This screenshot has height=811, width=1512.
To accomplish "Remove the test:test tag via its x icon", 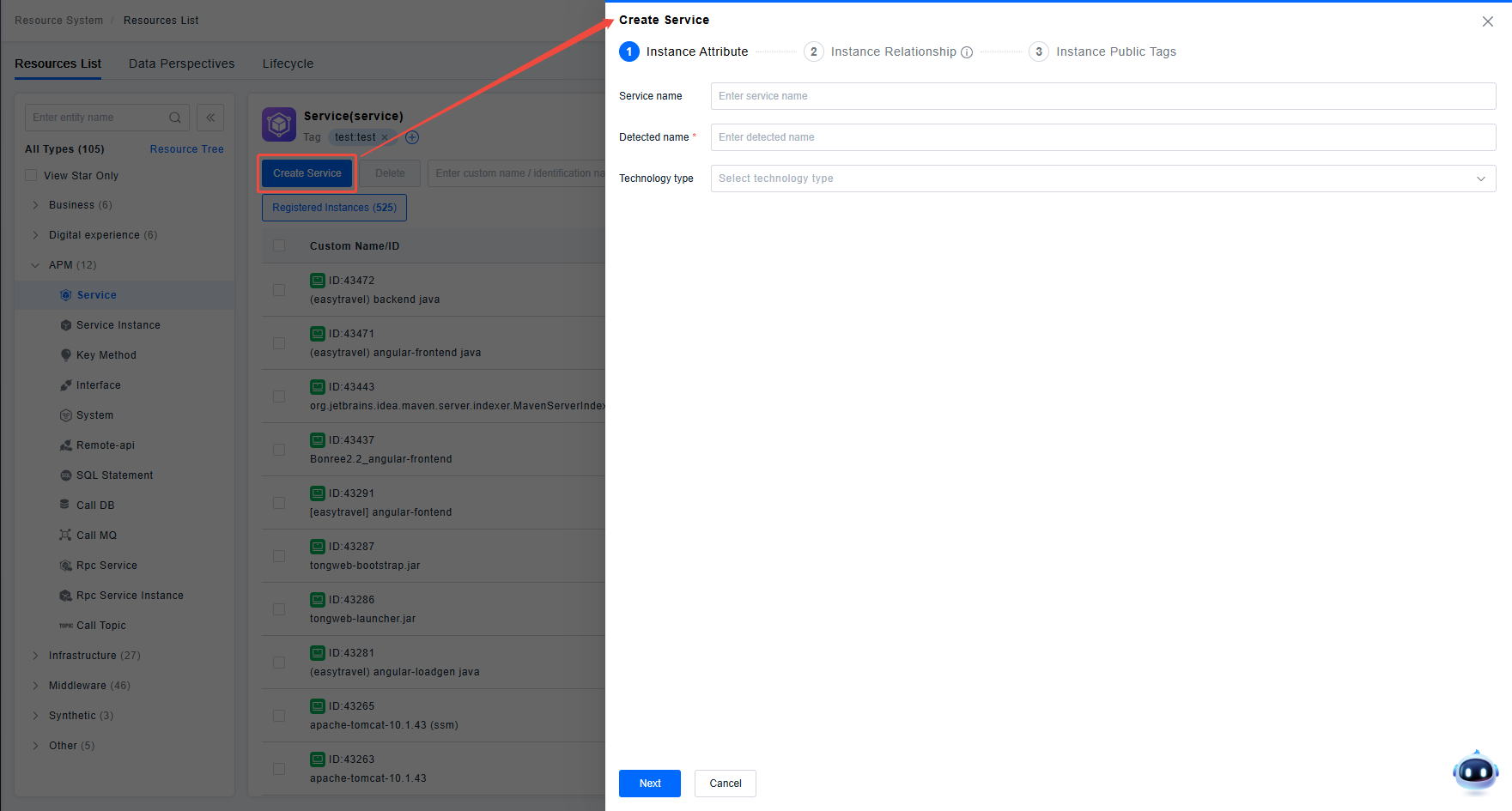I will pos(385,137).
